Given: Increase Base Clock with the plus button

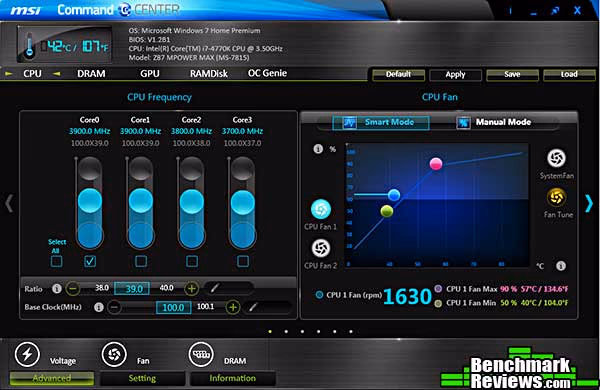Looking at the screenshot, I should 233,307.
